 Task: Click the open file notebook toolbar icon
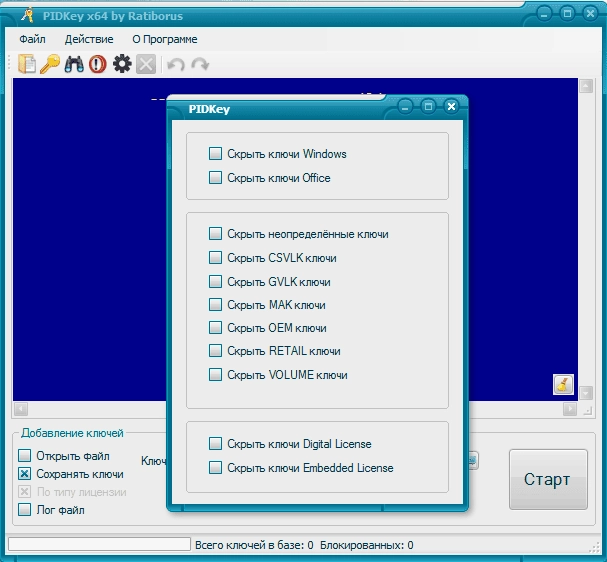(x=27, y=64)
